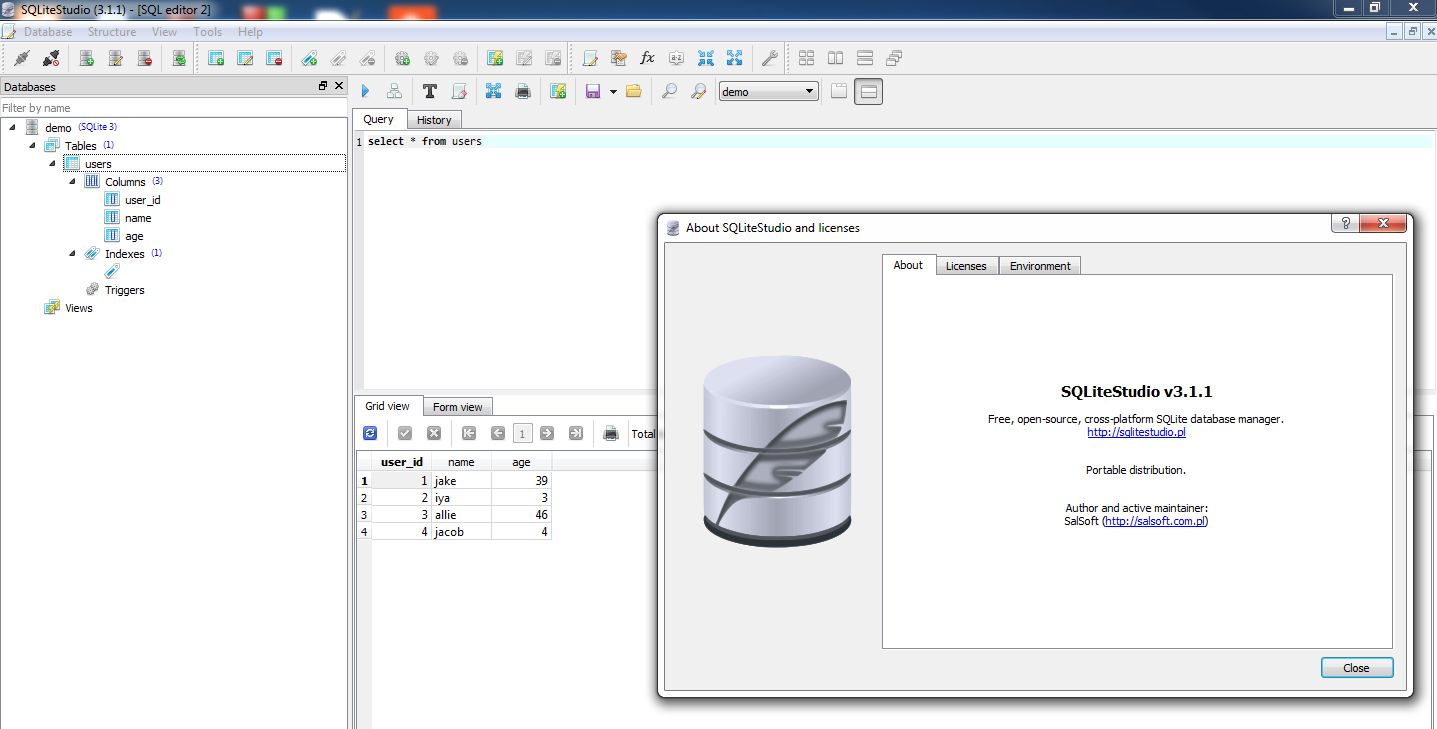
Task: Switch to the Licenses tab
Action: tap(965, 265)
